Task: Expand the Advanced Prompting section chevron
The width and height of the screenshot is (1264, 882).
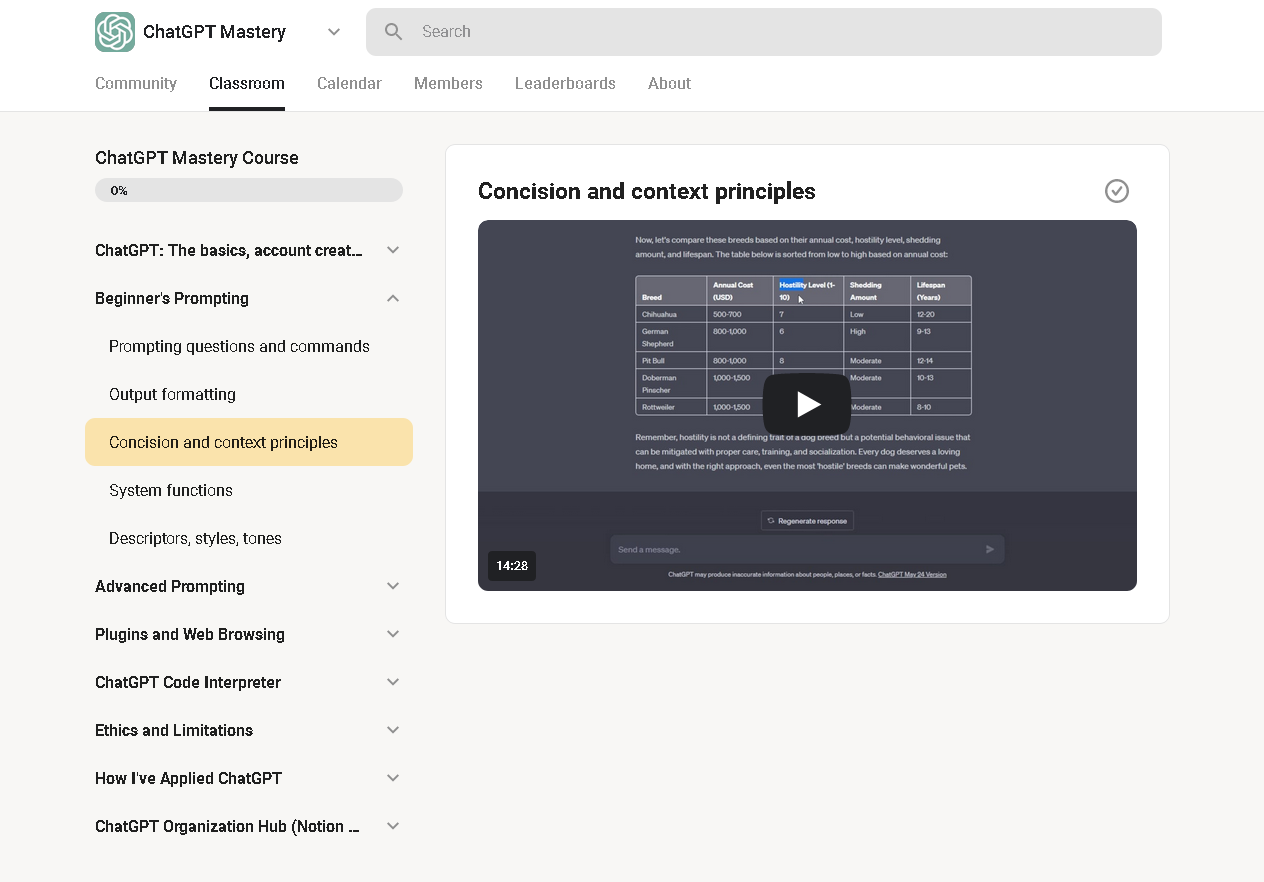Action: (x=393, y=586)
